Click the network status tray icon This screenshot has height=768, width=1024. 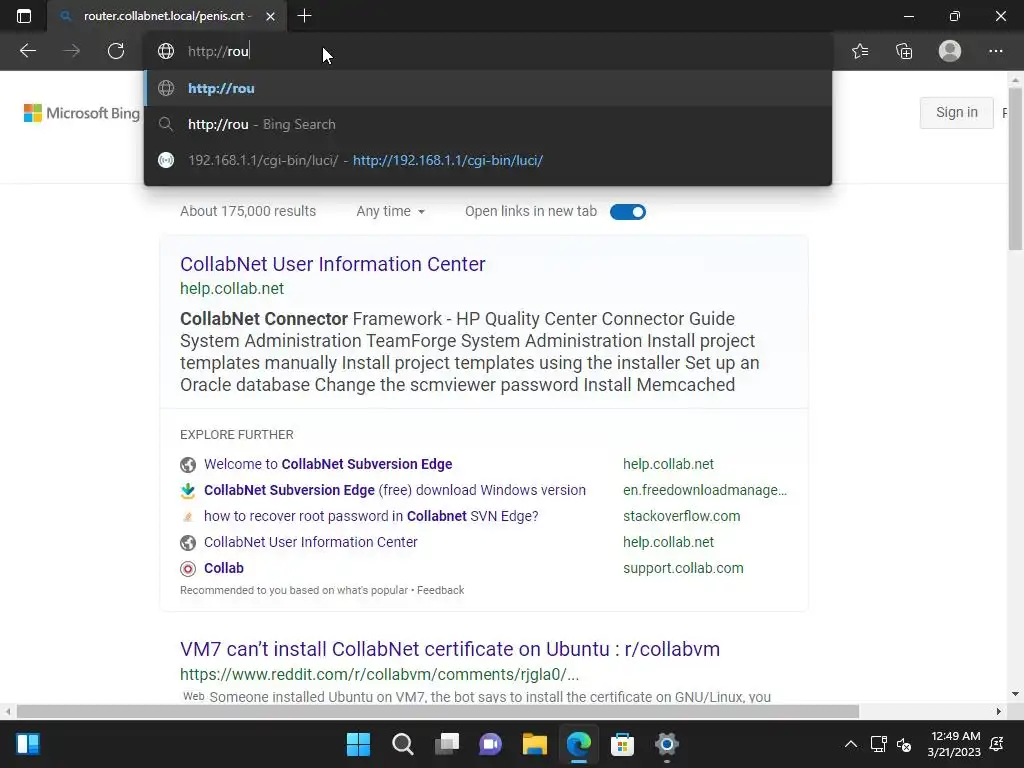pyautogui.click(x=878, y=744)
